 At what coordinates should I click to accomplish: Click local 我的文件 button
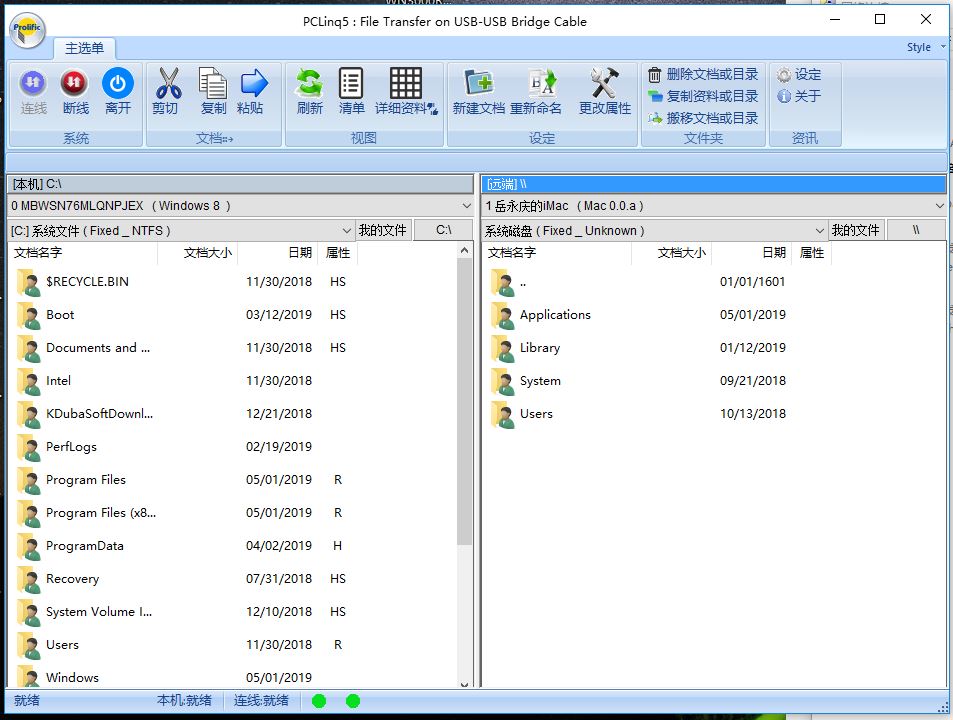point(382,230)
